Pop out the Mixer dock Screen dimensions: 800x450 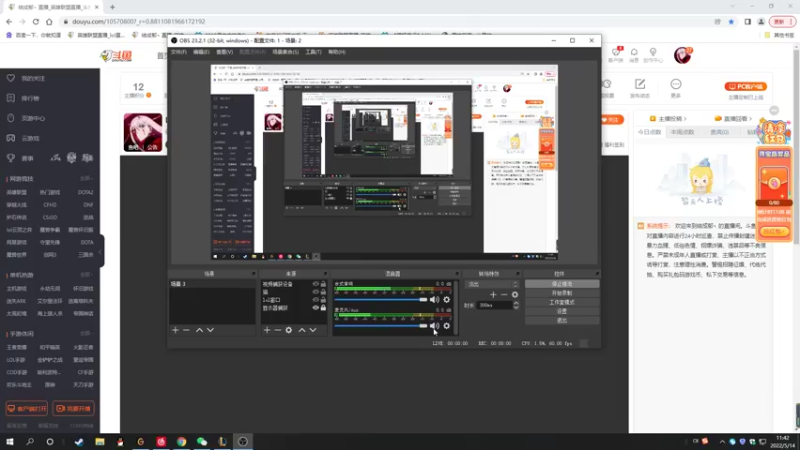click(457, 274)
